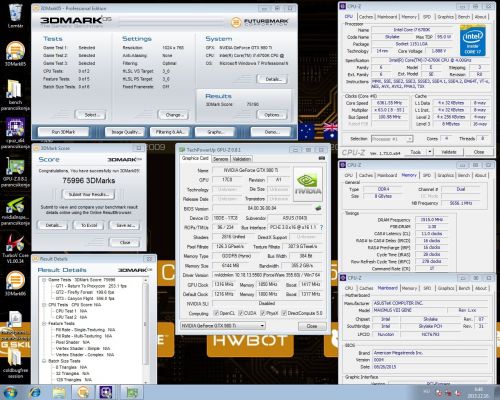Screen dimensions: 500x400
Task: Click the Close button in GPU-Z
Action: [x=312, y=326]
